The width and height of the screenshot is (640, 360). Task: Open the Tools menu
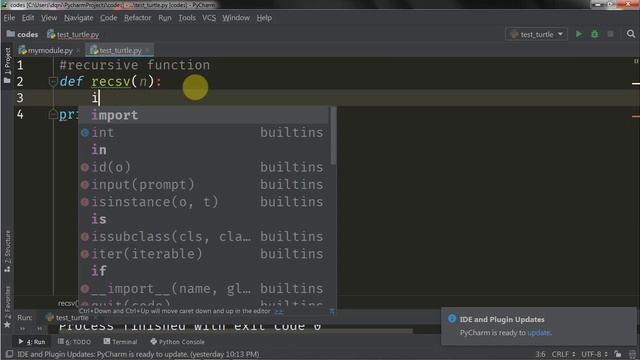point(187,18)
